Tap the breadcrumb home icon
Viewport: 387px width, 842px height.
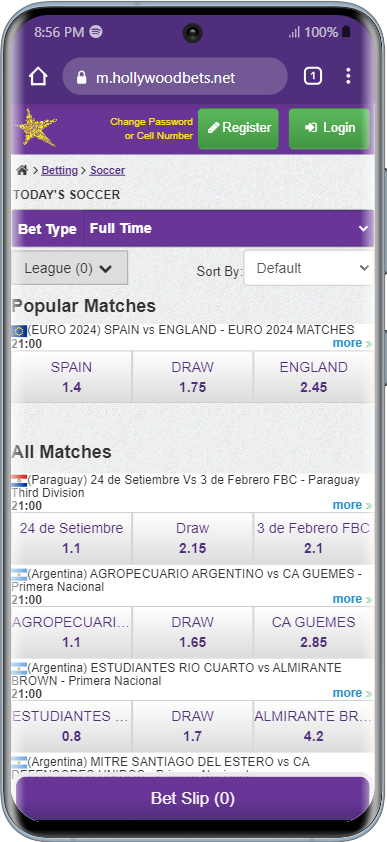22,170
